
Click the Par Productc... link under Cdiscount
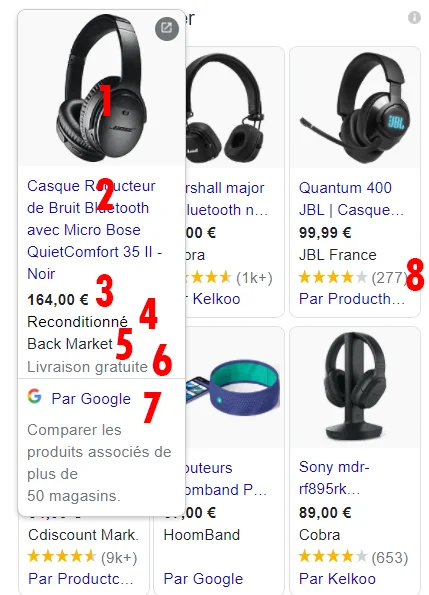[x=81, y=578]
